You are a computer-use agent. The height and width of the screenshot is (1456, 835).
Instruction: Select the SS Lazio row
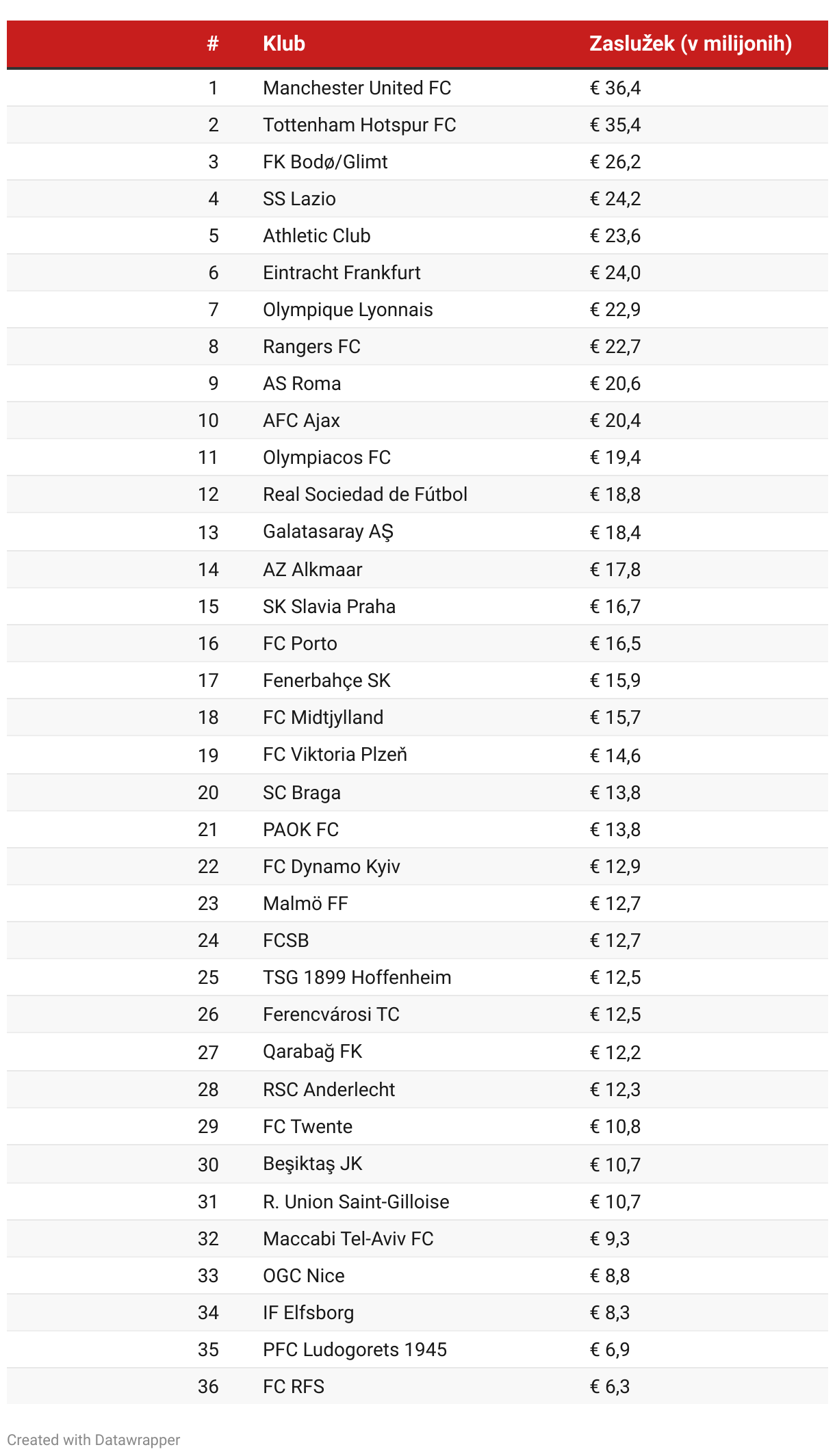coord(417,198)
